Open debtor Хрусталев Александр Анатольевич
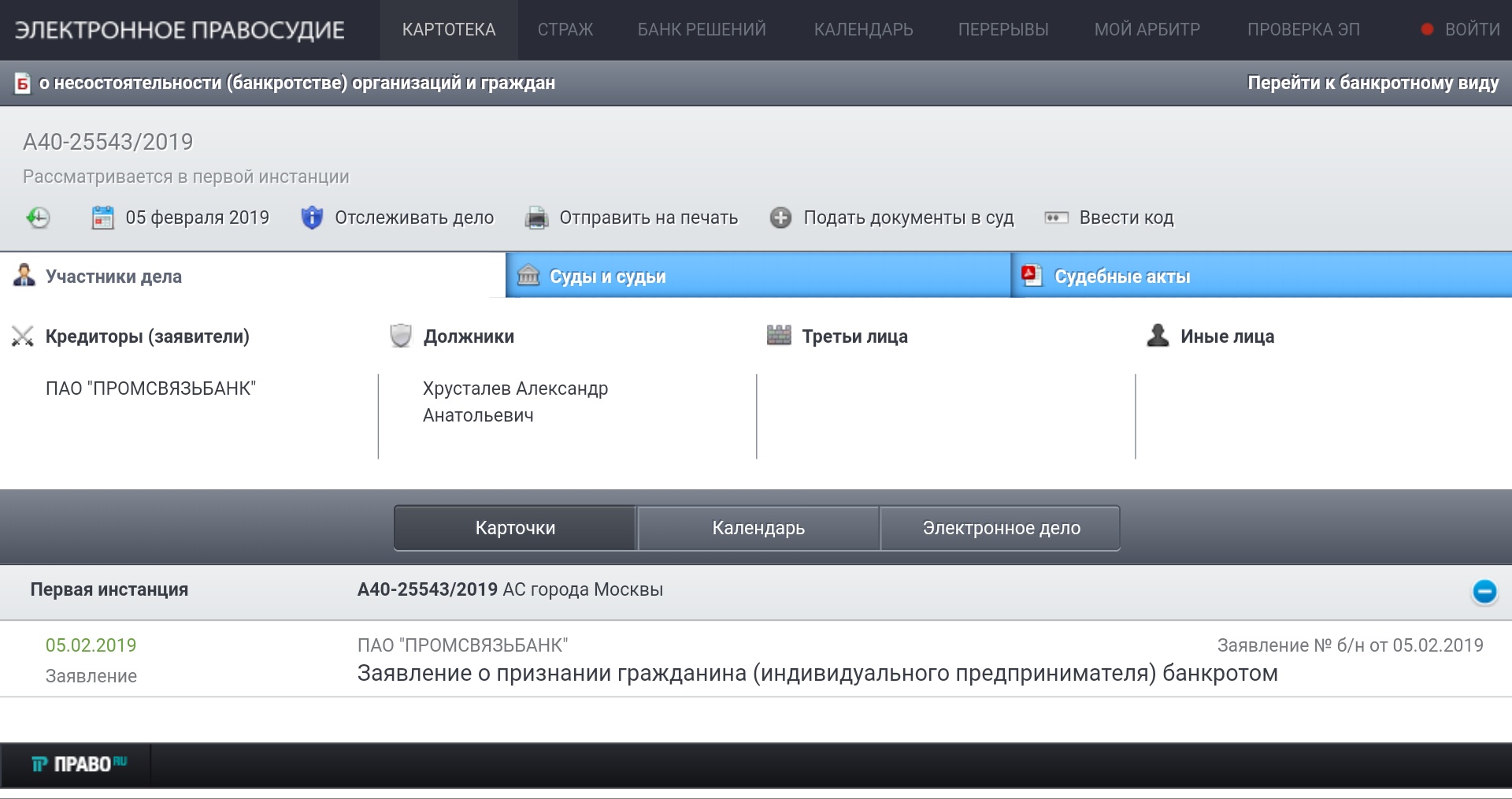Image resolution: width=1512 pixels, height=799 pixels. click(x=515, y=401)
